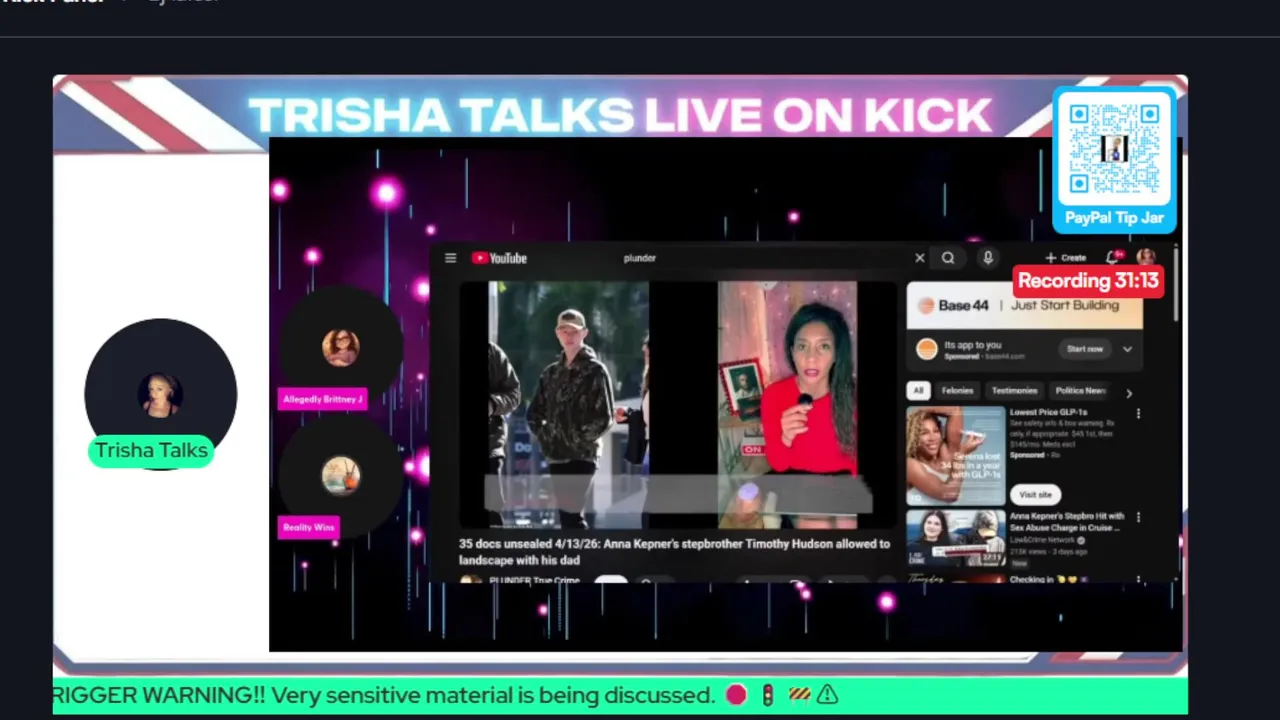Expand the Base 44 ad chevron
1280x720 pixels.
pyautogui.click(x=1127, y=349)
